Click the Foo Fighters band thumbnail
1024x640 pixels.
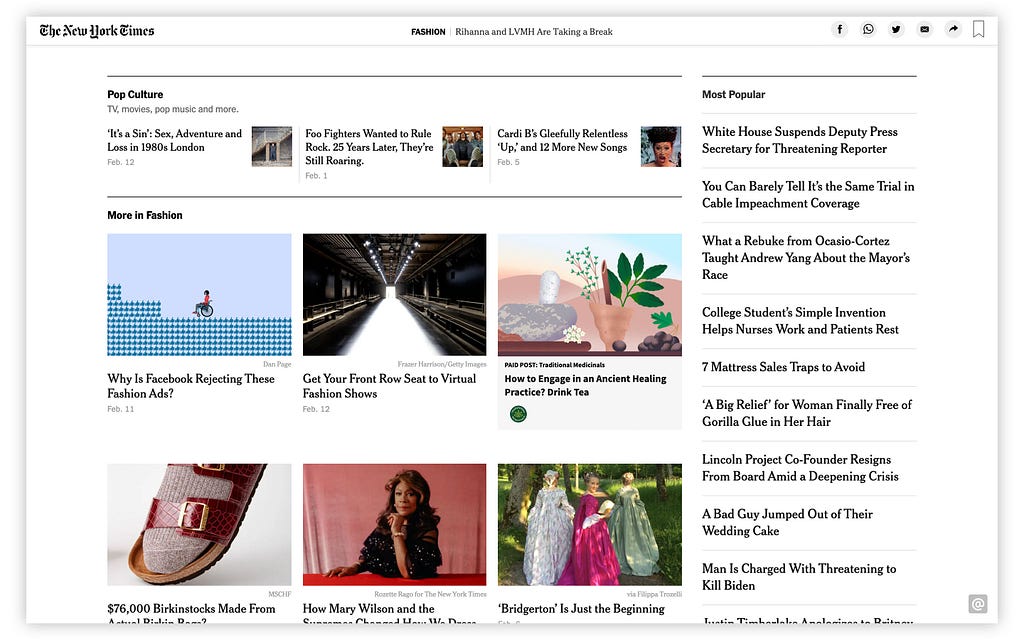[x=462, y=146]
